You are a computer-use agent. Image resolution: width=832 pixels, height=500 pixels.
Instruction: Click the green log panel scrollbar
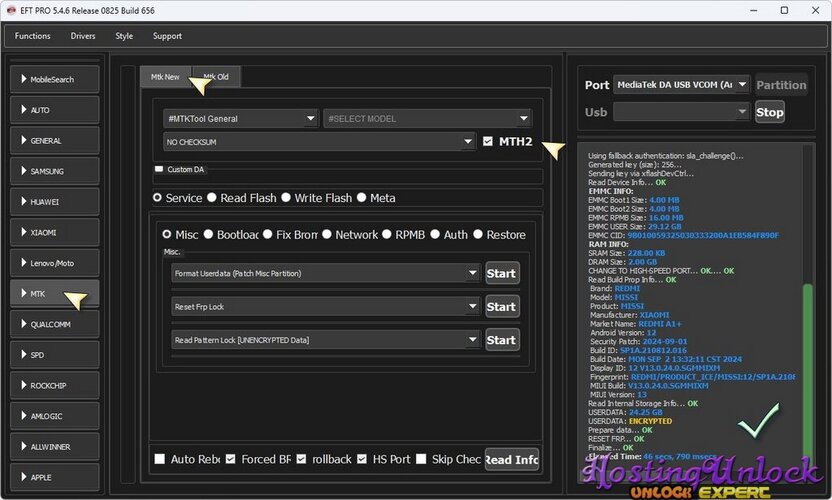[x=808, y=372]
